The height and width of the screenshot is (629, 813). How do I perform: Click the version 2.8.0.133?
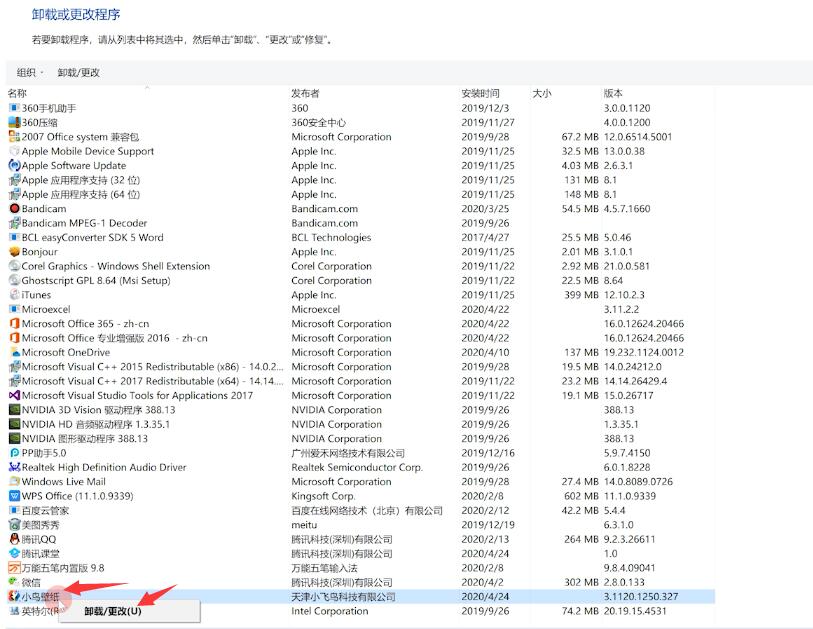pos(624,582)
